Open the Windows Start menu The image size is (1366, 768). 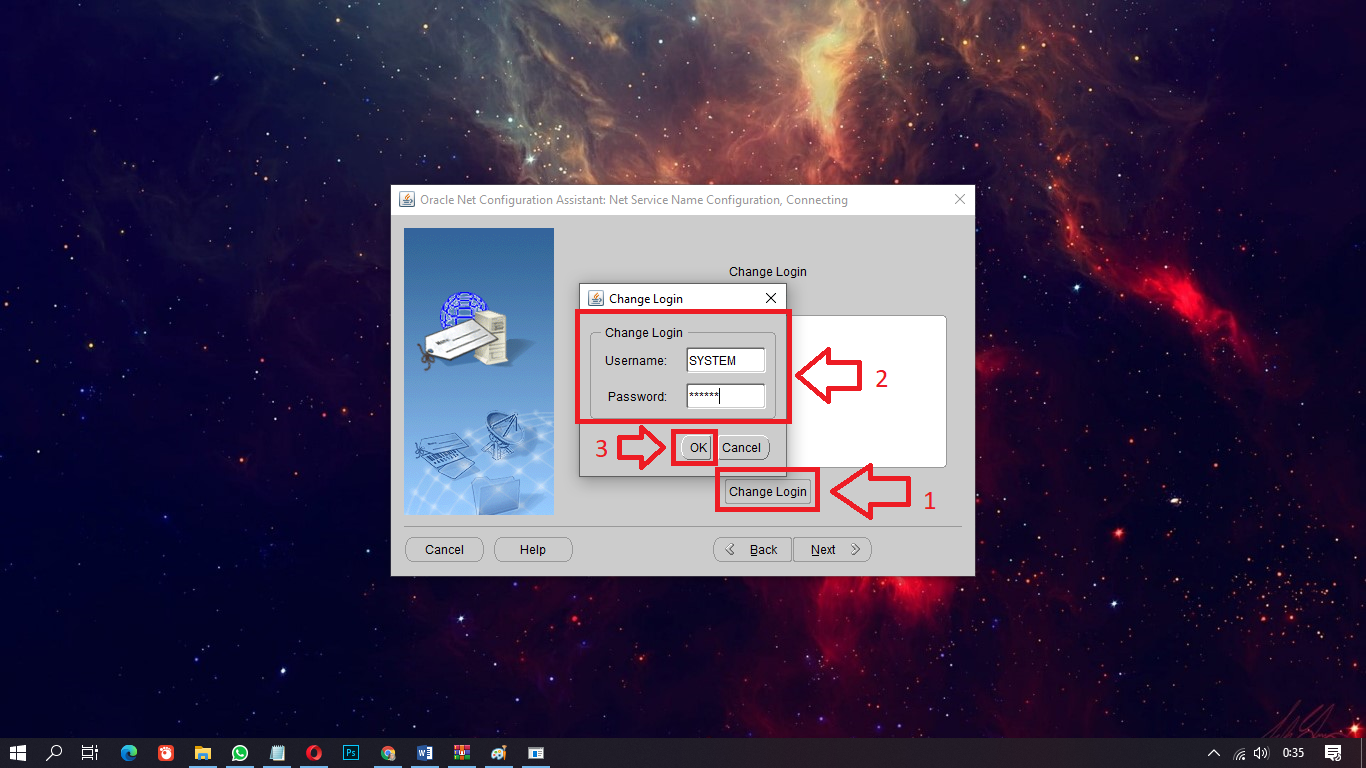(18, 753)
